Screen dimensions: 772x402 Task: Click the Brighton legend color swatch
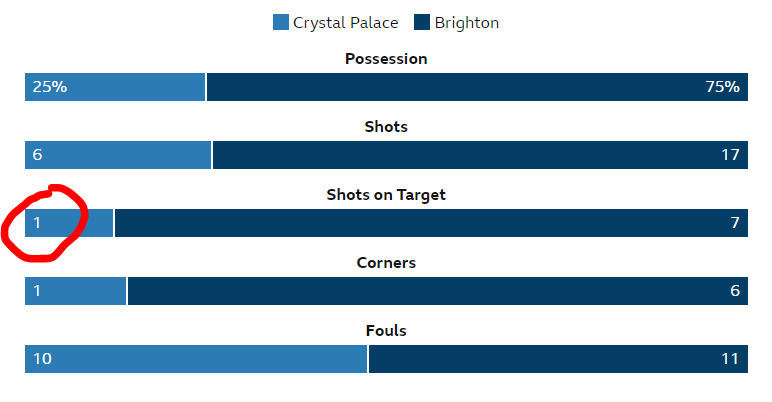[x=422, y=22]
